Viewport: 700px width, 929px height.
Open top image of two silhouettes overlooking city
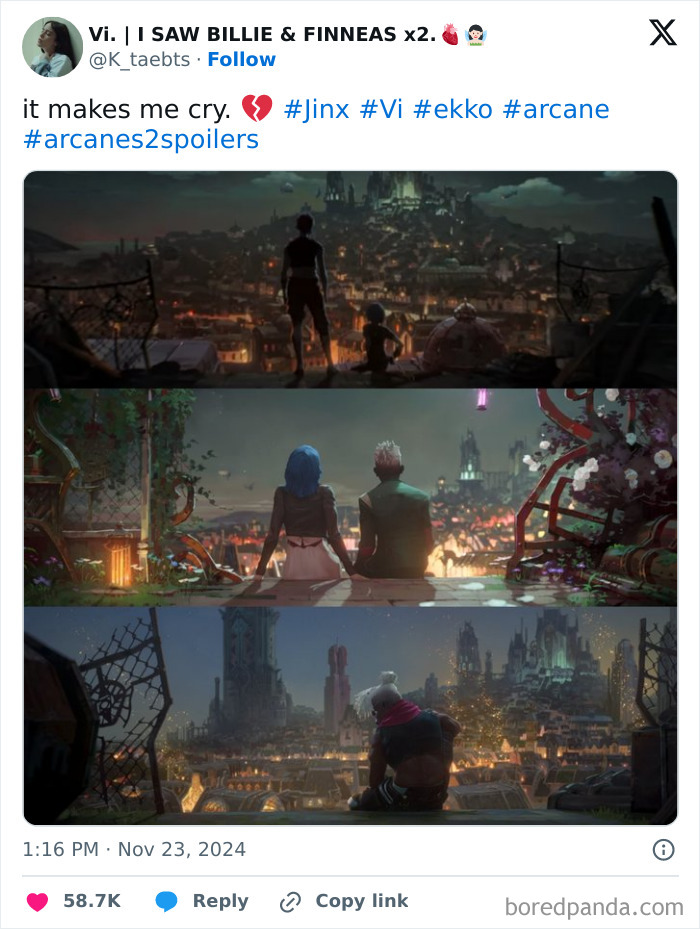point(350,280)
